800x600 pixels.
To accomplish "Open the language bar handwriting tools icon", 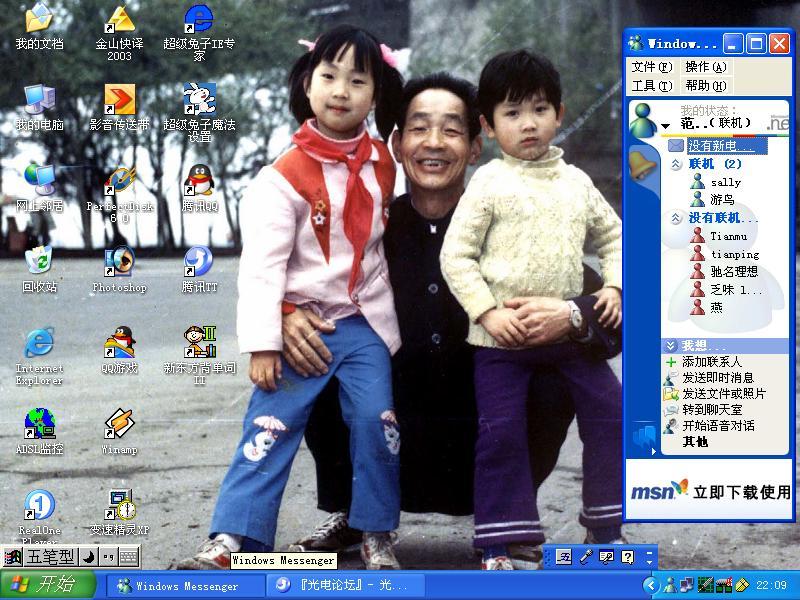I will click(606, 557).
